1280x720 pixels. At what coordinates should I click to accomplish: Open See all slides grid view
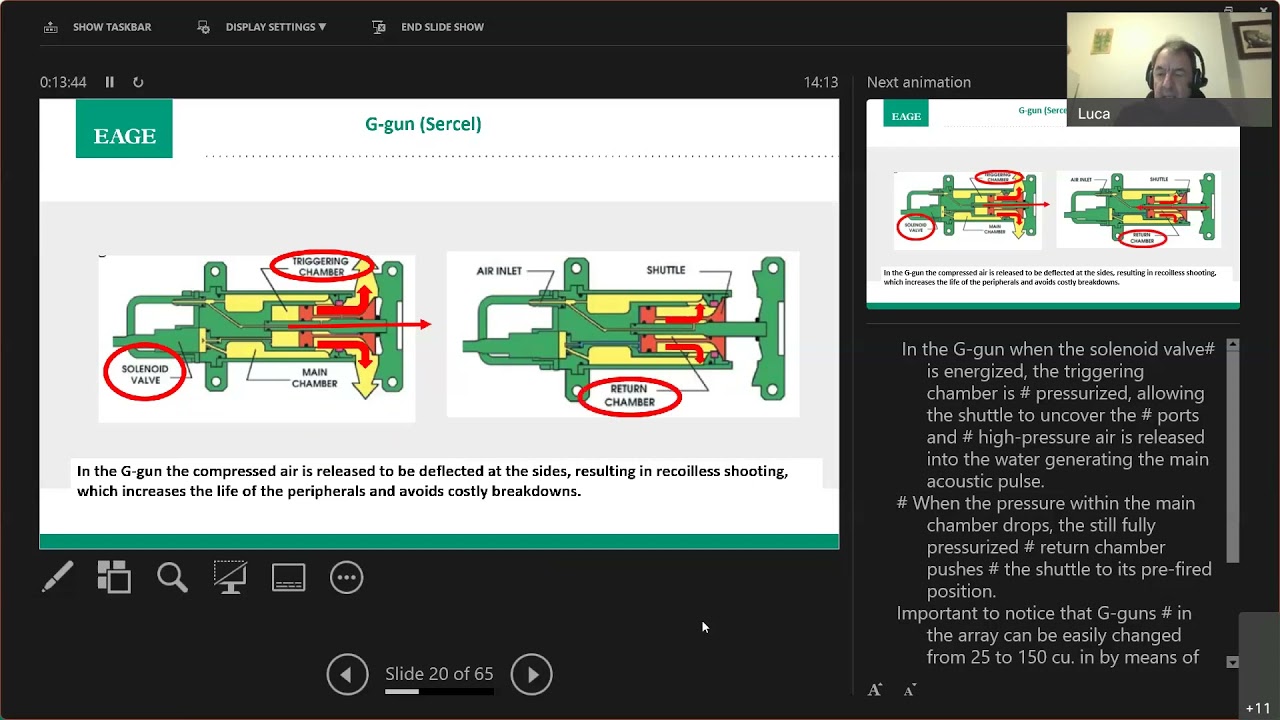point(114,577)
